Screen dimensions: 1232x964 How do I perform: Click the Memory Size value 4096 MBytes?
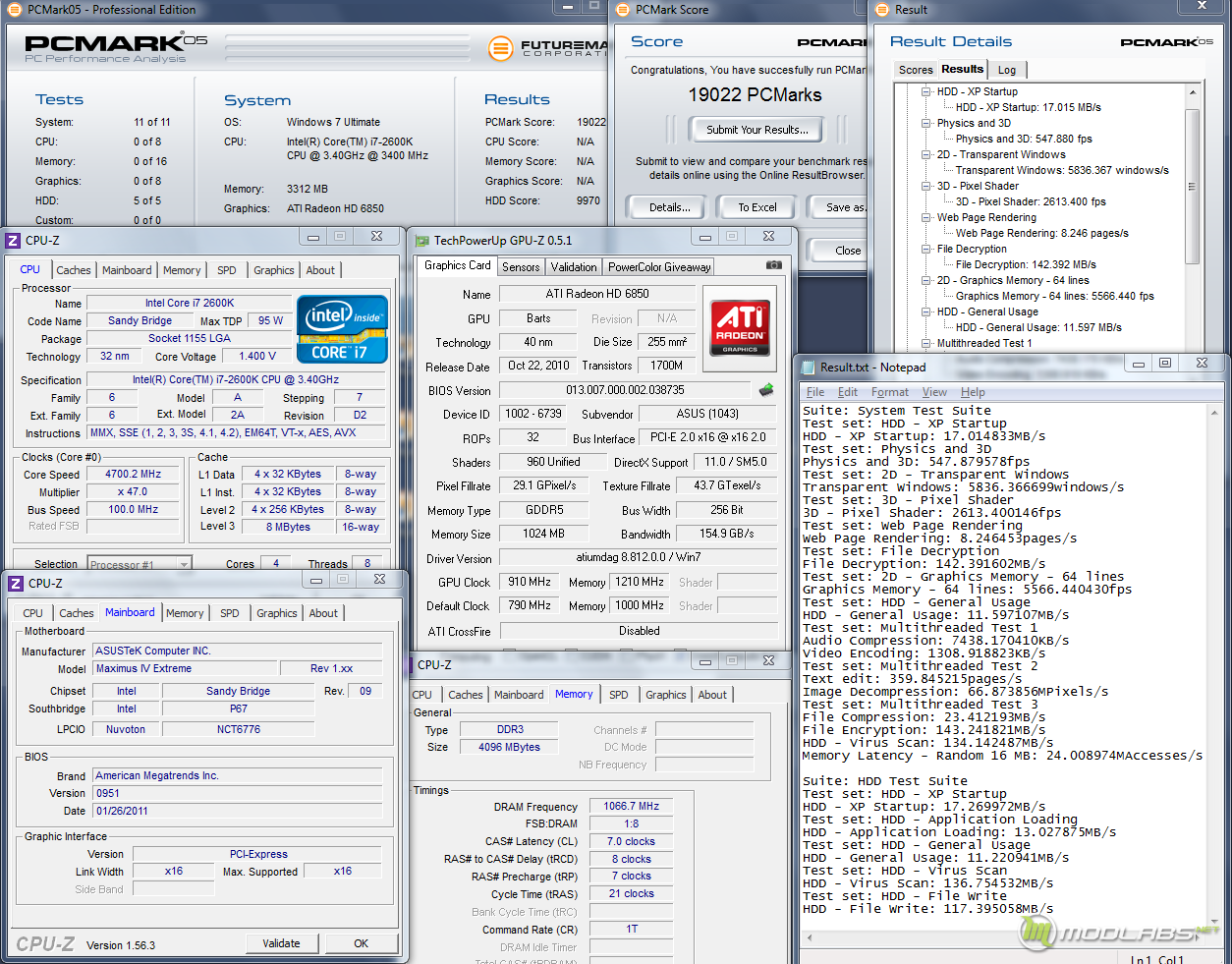pos(510,747)
